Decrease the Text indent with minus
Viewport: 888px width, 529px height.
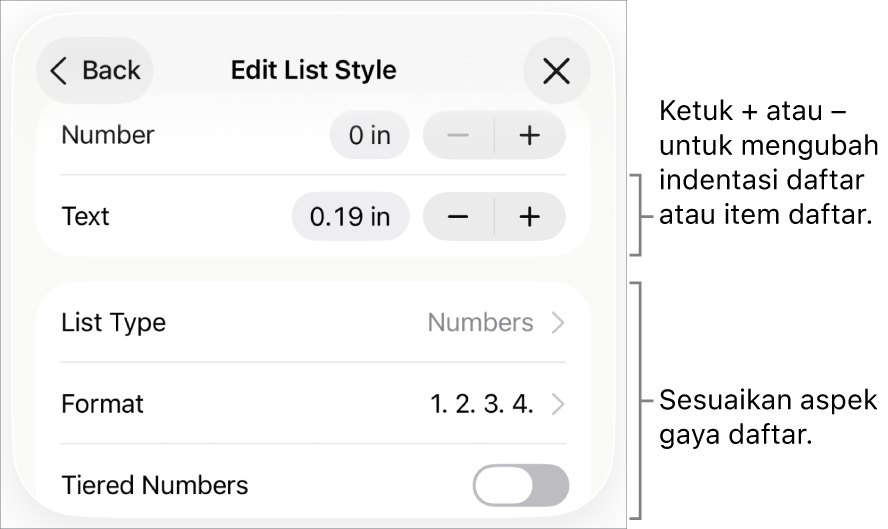coord(458,217)
